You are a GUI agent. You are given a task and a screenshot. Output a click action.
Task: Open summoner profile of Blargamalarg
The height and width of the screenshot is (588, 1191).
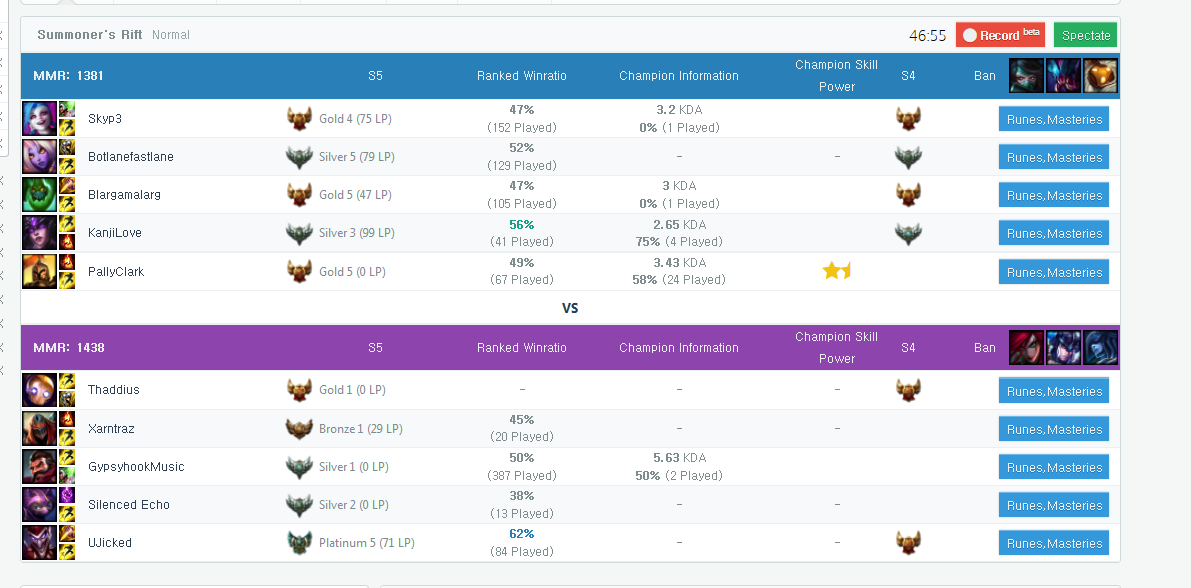click(x=125, y=194)
